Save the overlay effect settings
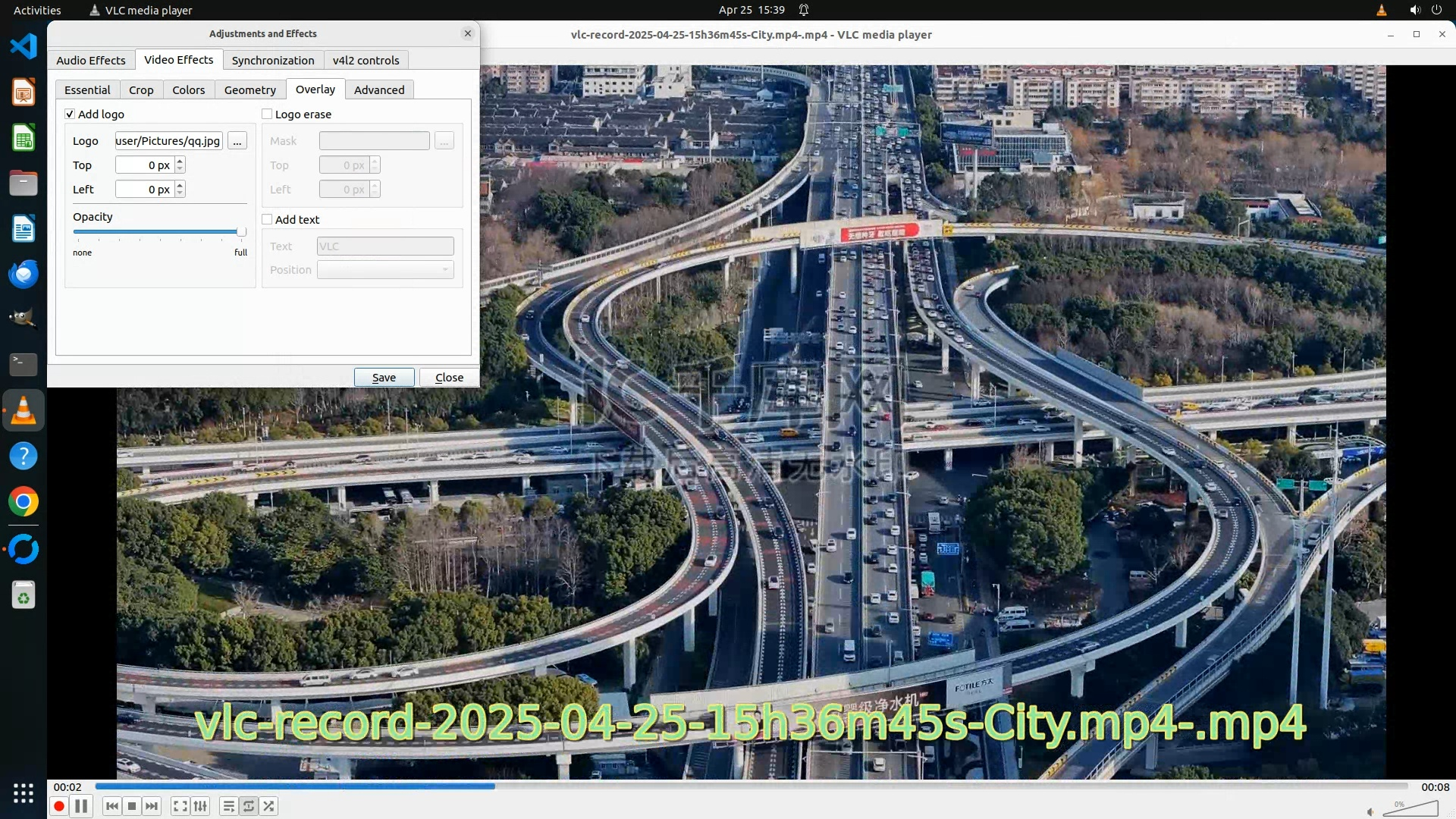The height and width of the screenshot is (819, 1456). coord(384,377)
